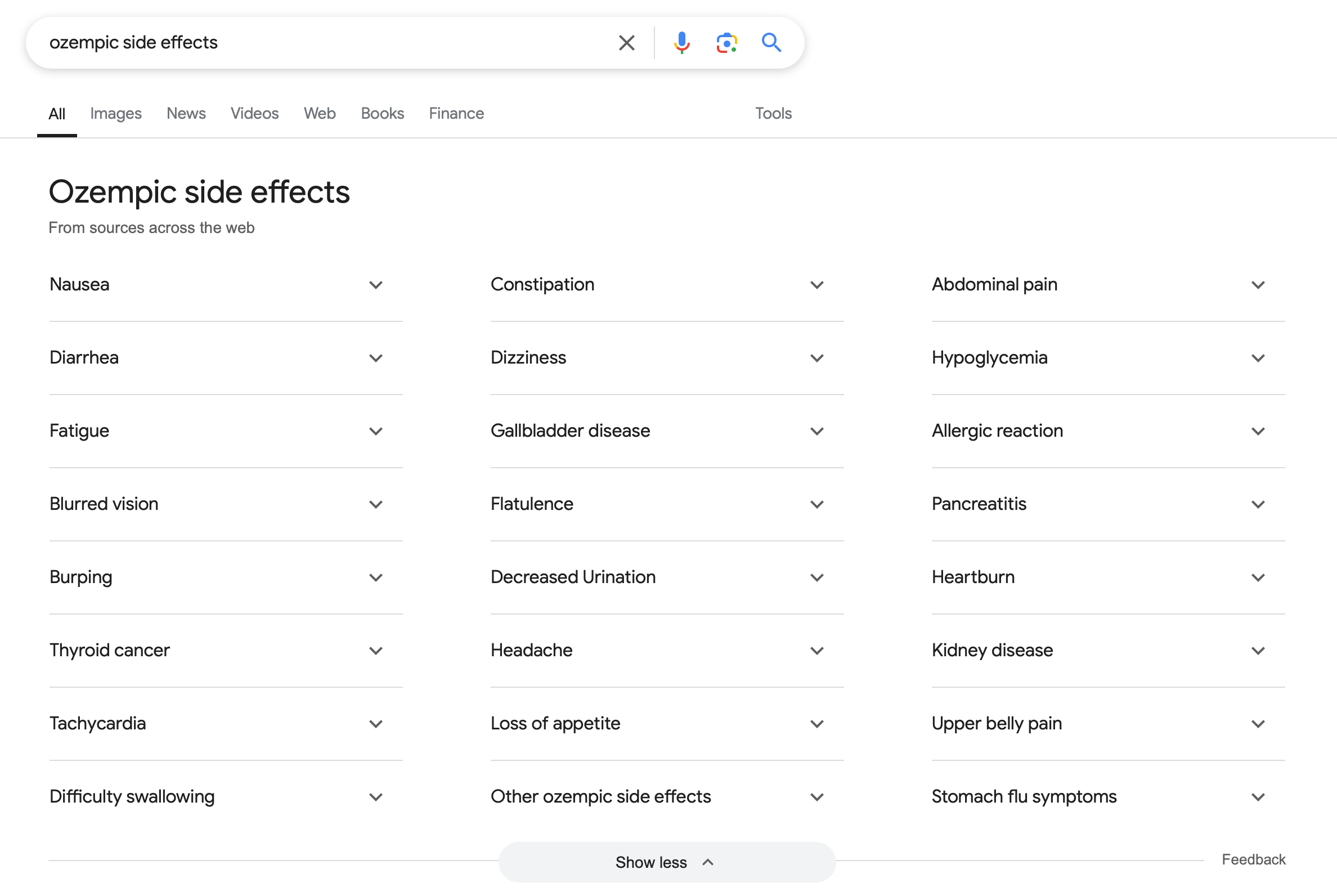Switch to the Images tab

116,114
